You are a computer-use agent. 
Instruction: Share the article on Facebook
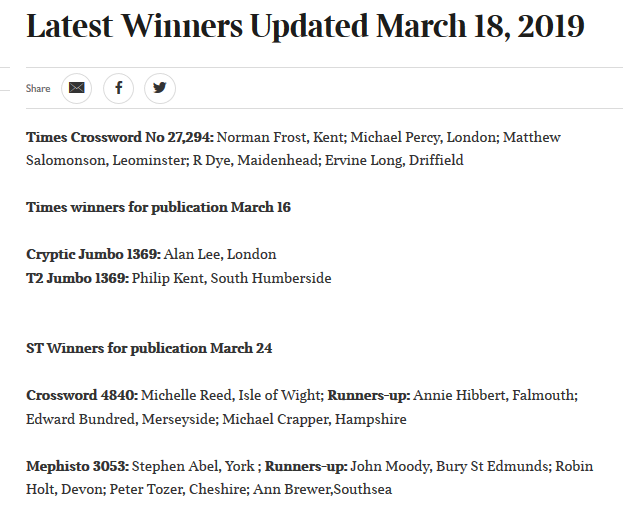119,88
